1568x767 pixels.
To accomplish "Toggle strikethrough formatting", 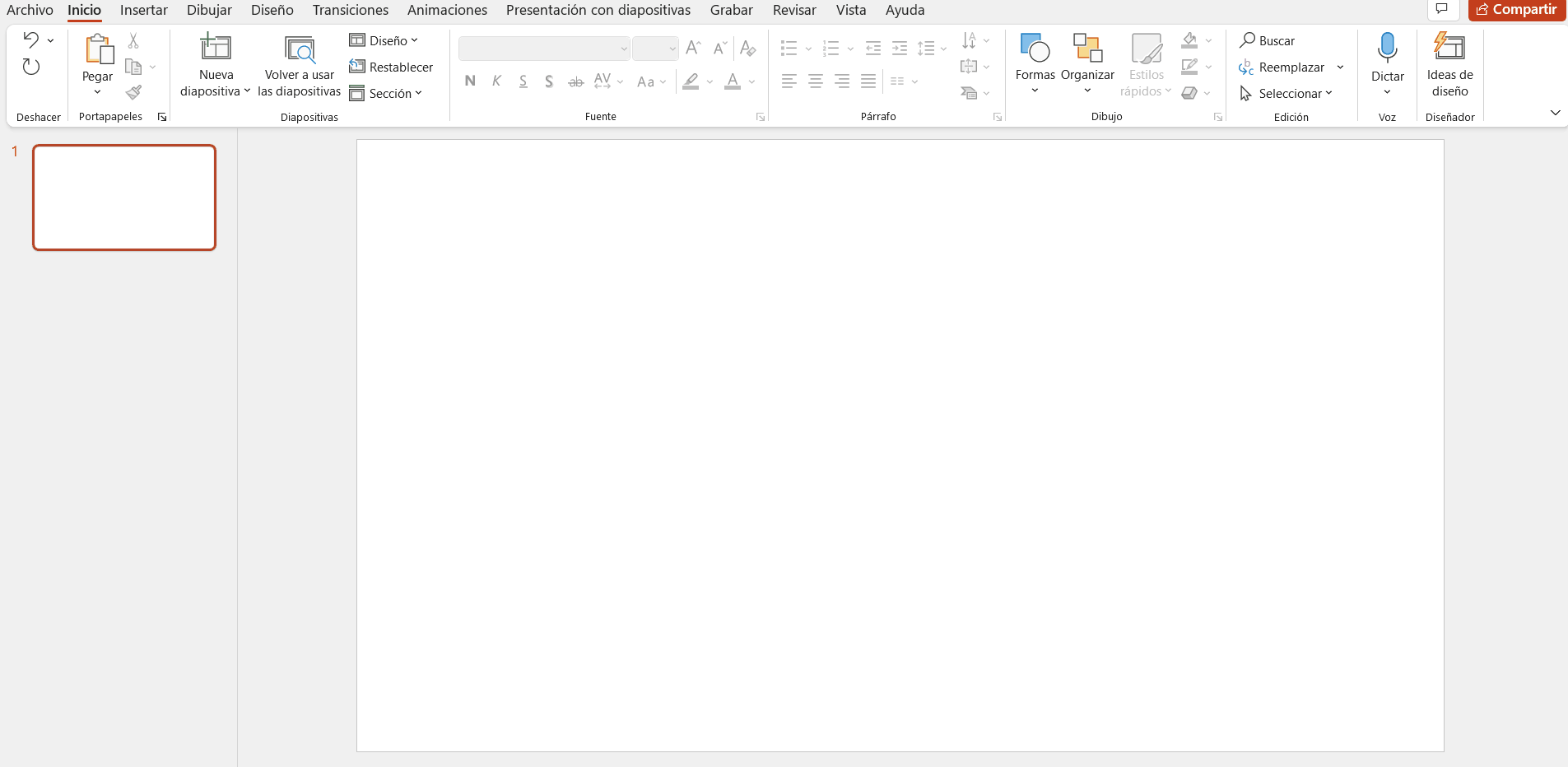I will [575, 81].
